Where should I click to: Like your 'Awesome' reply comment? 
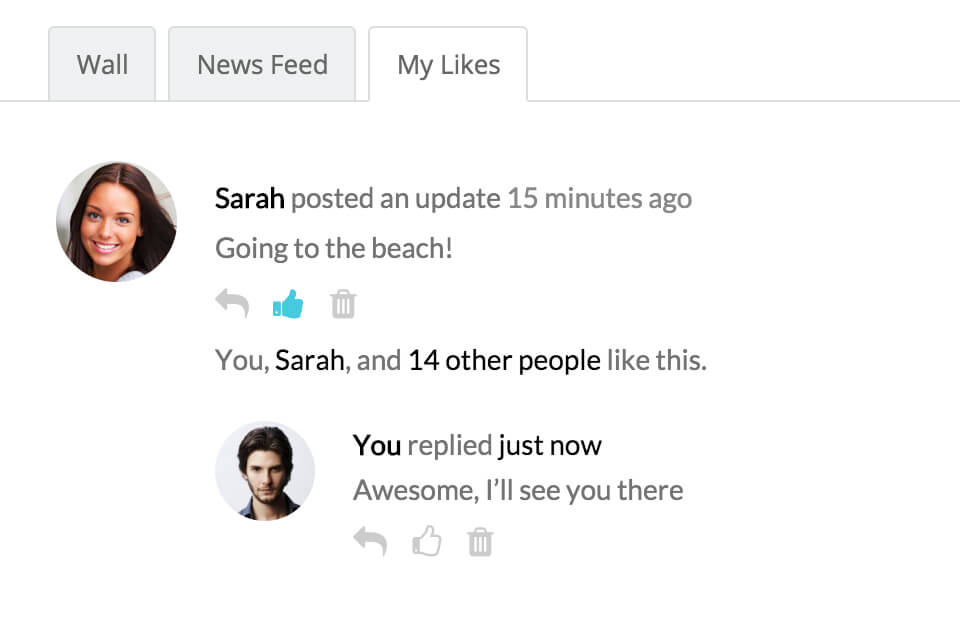click(x=427, y=542)
